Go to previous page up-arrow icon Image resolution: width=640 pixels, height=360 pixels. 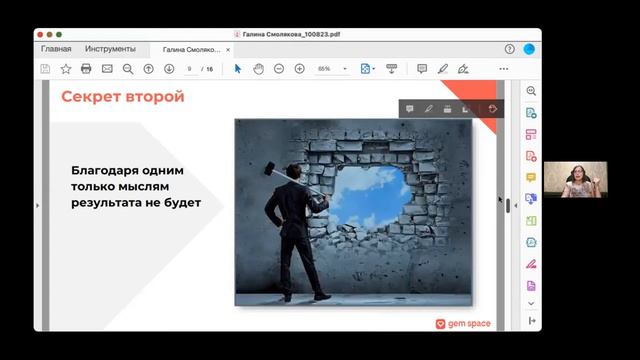149,69
